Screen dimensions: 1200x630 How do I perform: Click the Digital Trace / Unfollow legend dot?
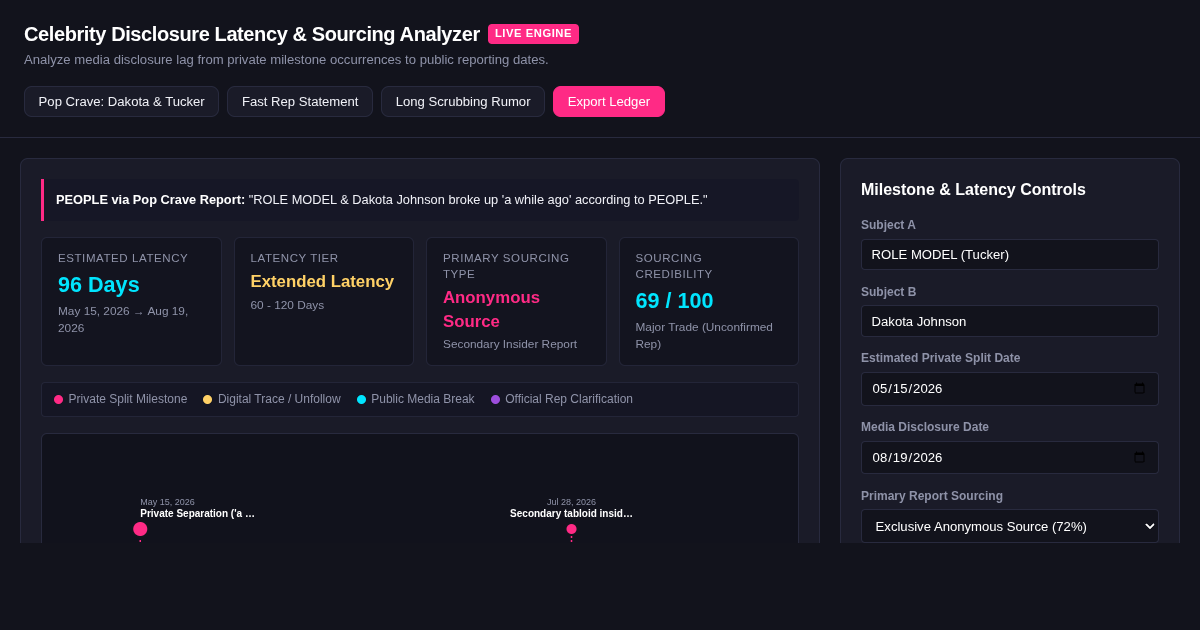point(208,399)
